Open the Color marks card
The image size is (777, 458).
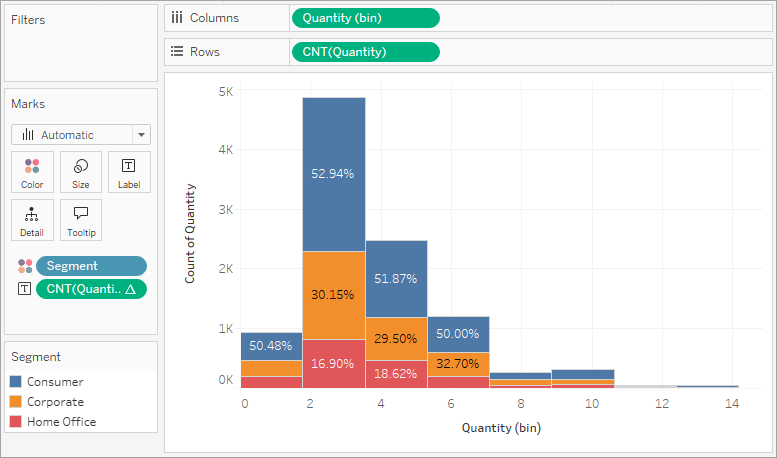click(32, 172)
